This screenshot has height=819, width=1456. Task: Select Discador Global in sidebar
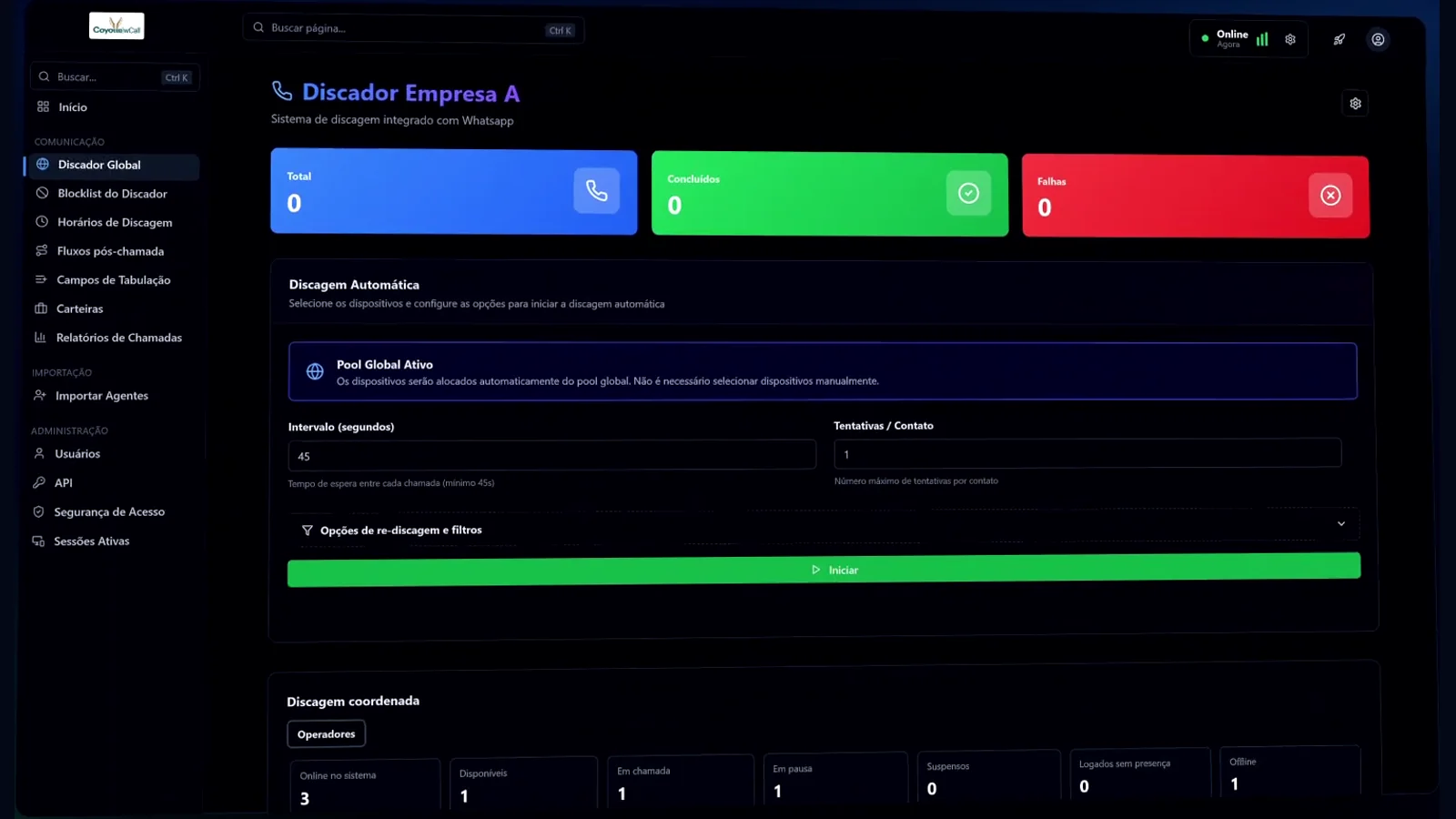pos(111,165)
